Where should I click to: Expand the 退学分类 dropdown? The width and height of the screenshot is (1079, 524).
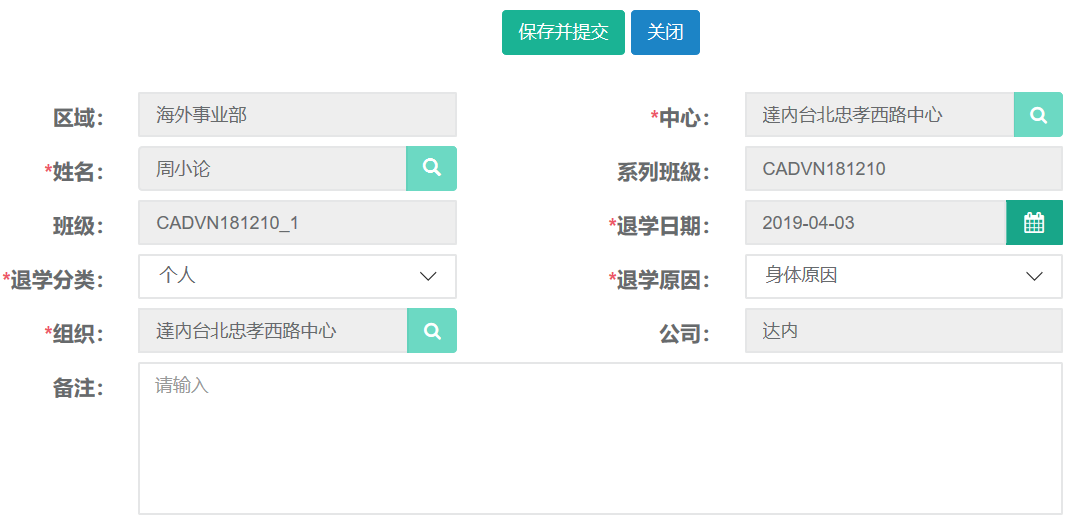point(297,277)
